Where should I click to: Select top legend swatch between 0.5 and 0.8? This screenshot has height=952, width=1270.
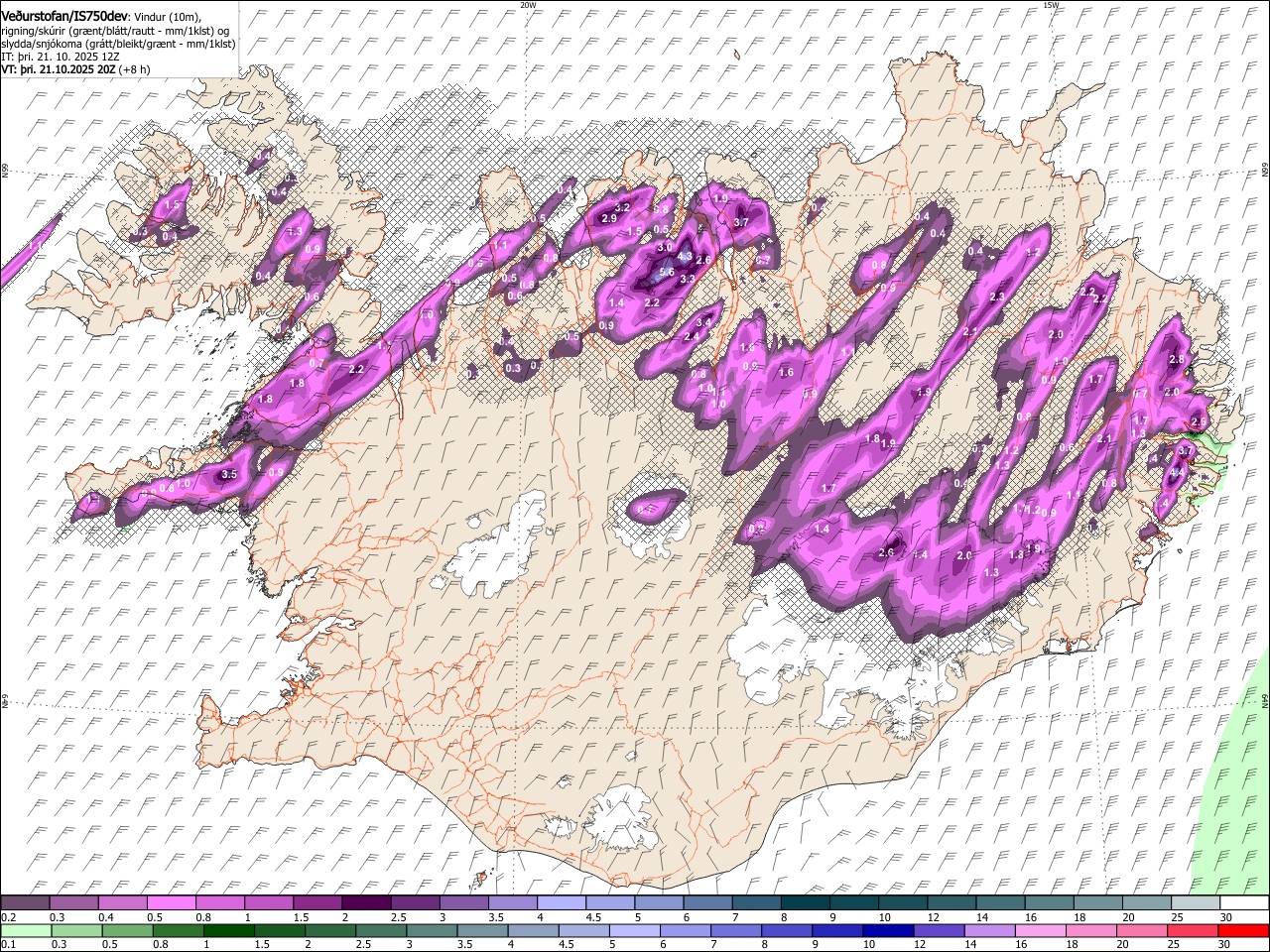tap(172, 902)
